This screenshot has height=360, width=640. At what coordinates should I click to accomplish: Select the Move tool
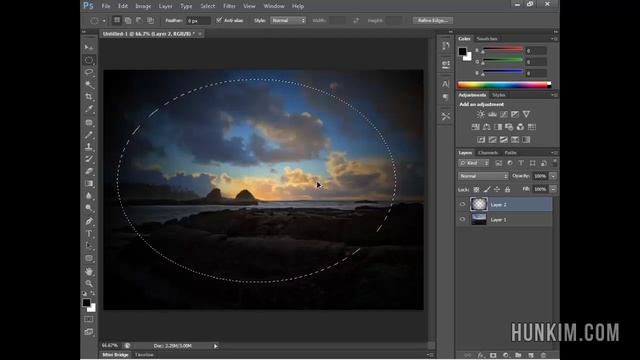pyautogui.click(x=89, y=47)
